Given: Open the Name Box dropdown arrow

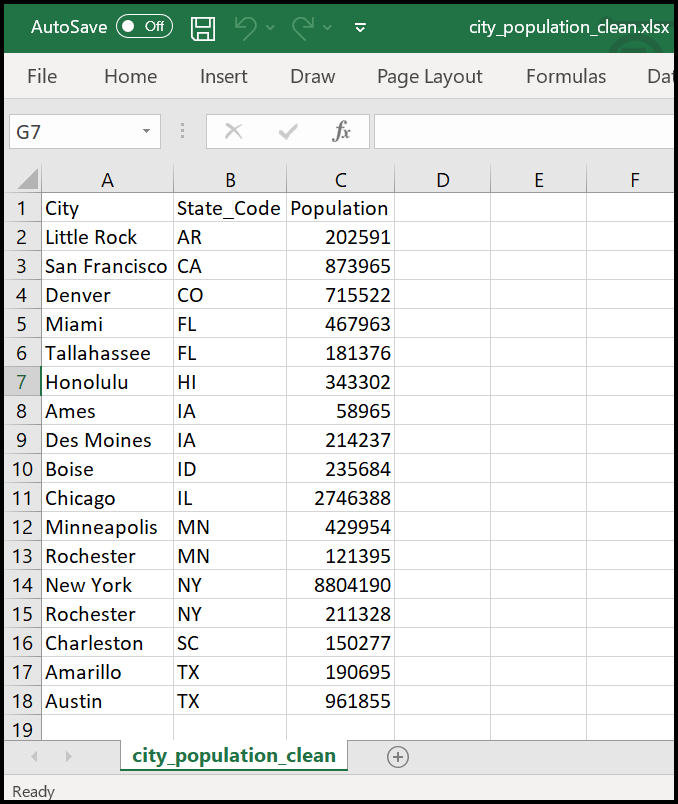Looking at the screenshot, I should [x=147, y=131].
